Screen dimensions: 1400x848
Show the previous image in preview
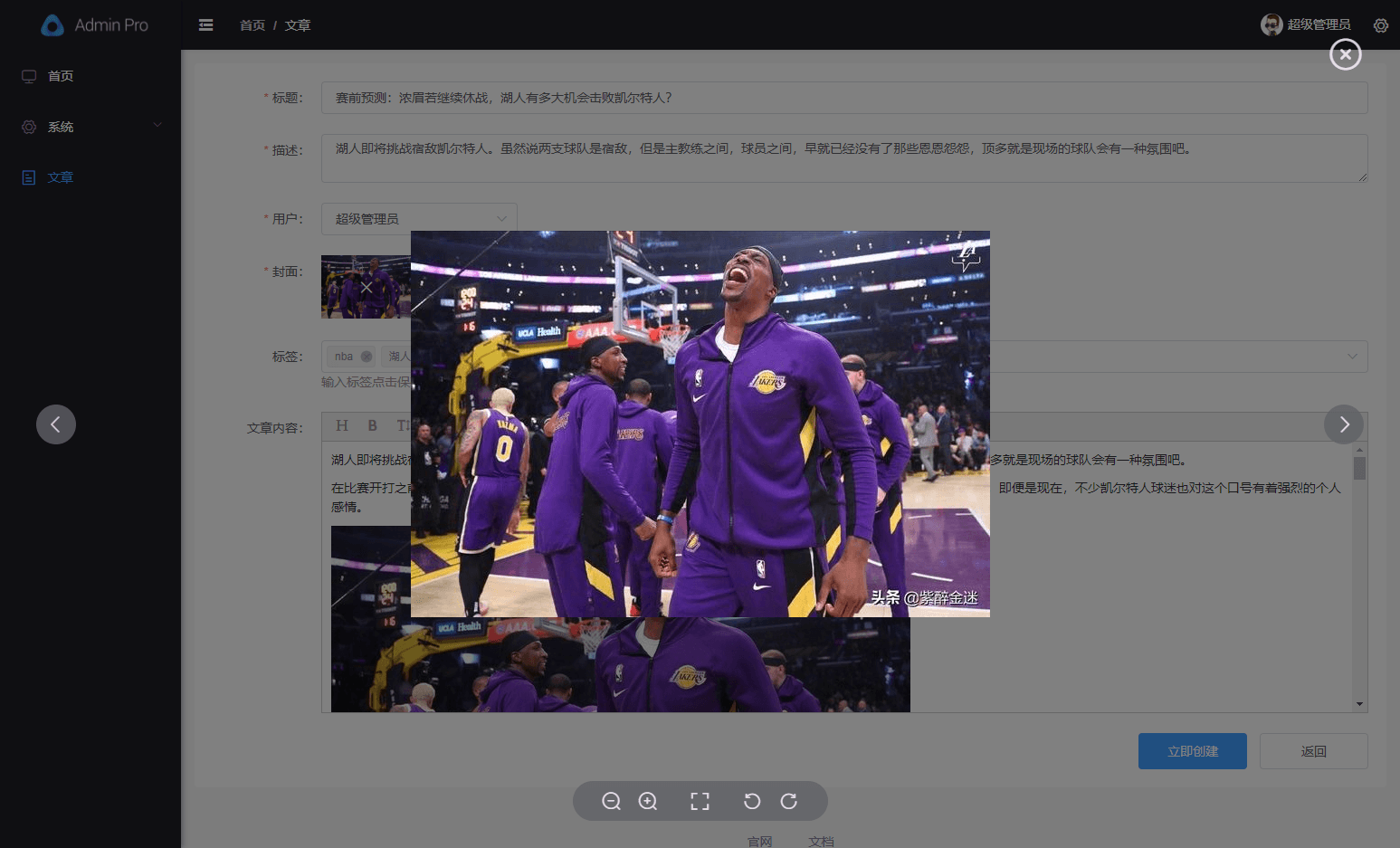(x=56, y=424)
